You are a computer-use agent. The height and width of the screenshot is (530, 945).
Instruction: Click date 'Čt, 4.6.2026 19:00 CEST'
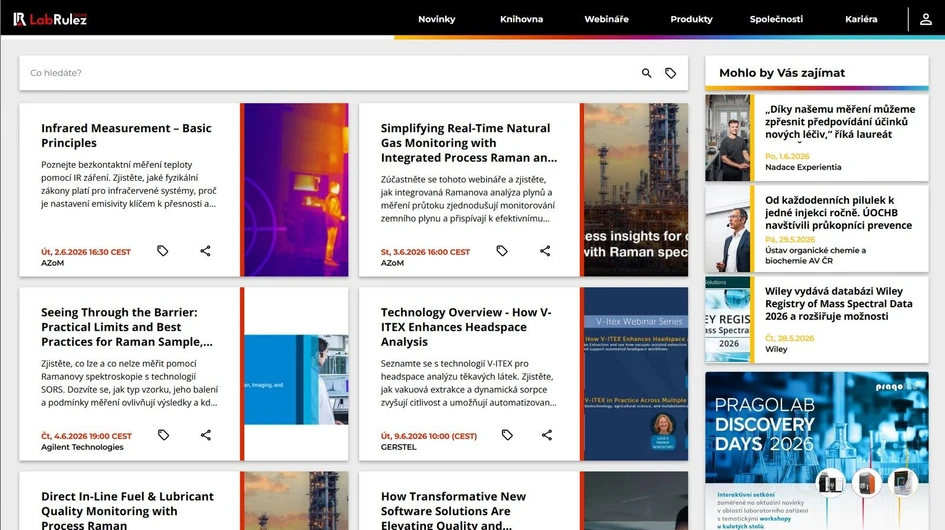pos(86,436)
